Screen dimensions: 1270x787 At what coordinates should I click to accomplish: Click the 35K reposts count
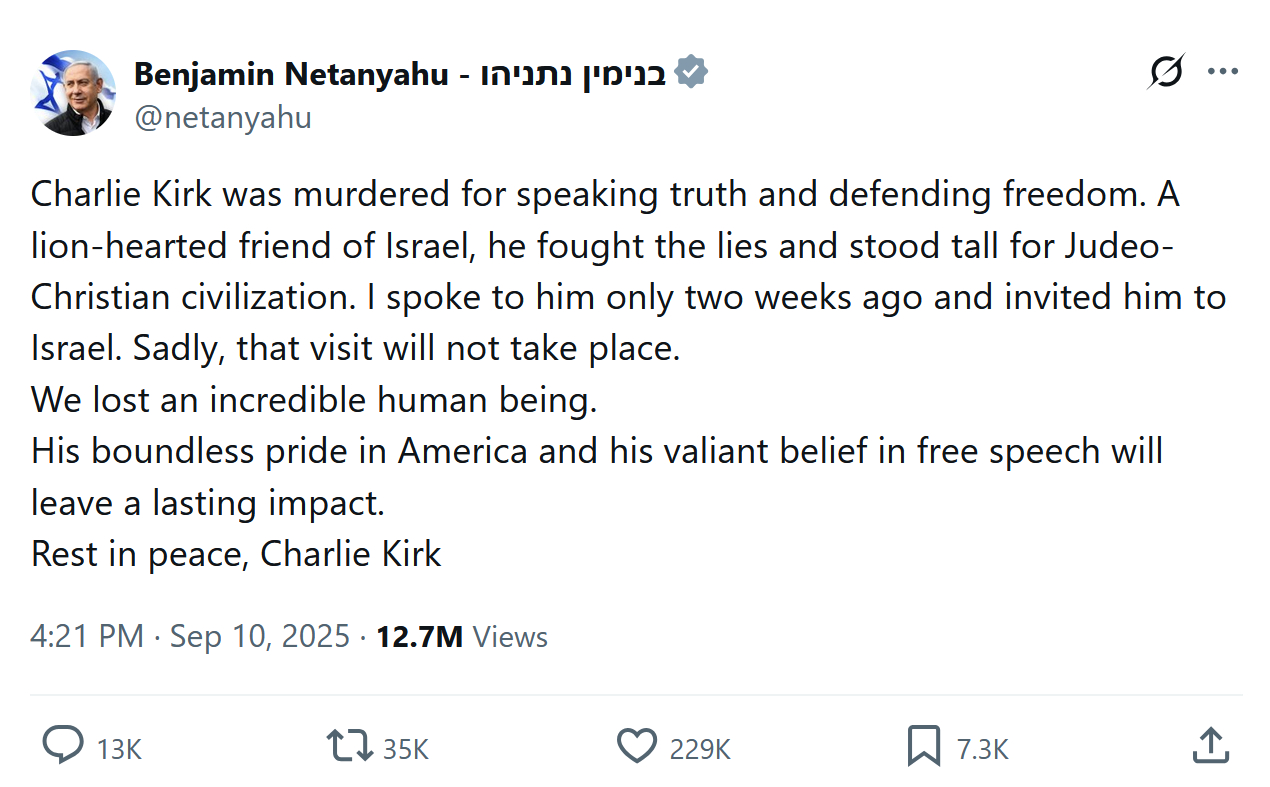(405, 749)
